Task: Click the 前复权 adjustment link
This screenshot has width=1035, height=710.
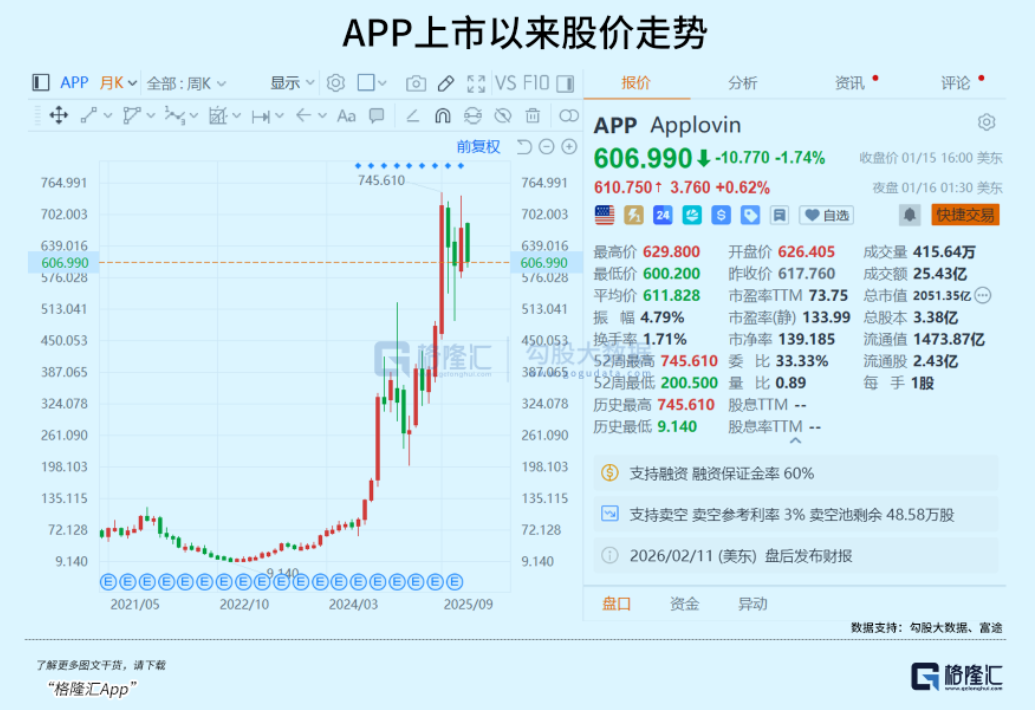Action: (478, 146)
